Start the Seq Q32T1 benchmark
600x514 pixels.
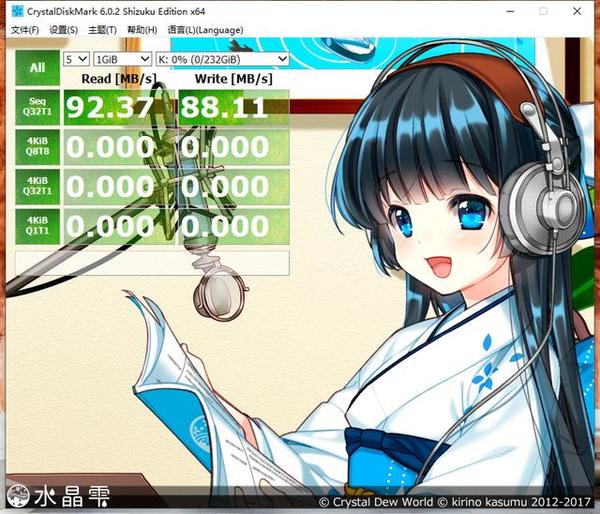point(38,107)
